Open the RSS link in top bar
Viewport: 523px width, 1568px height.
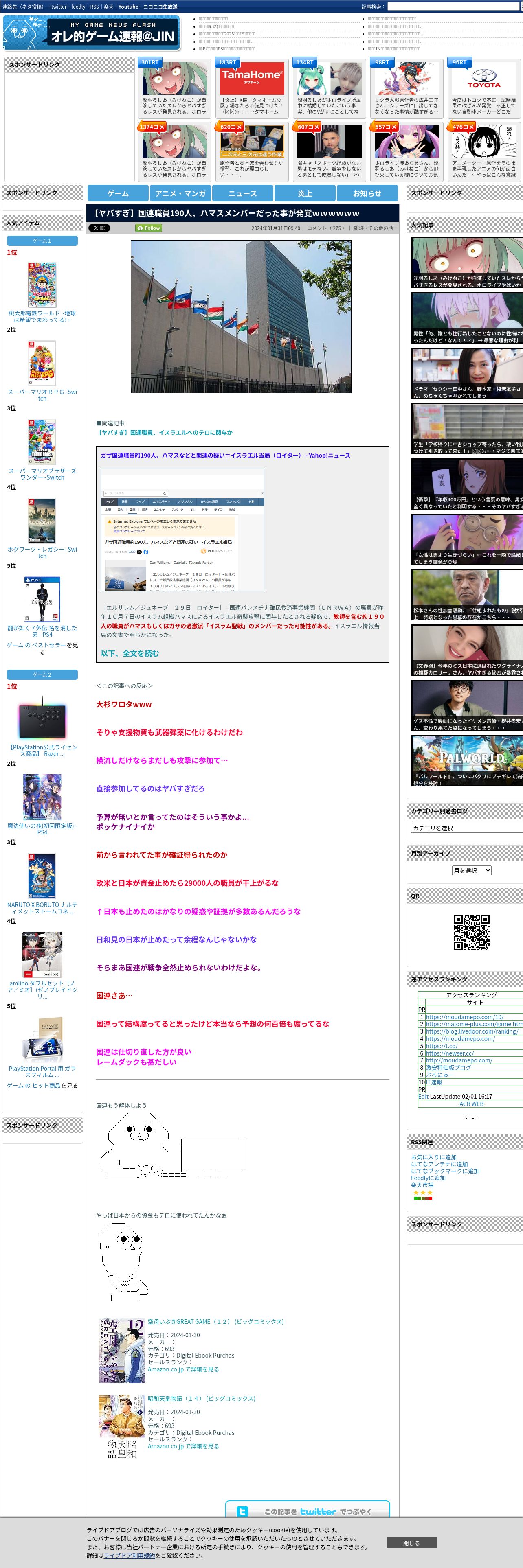click(x=94, y=7)
